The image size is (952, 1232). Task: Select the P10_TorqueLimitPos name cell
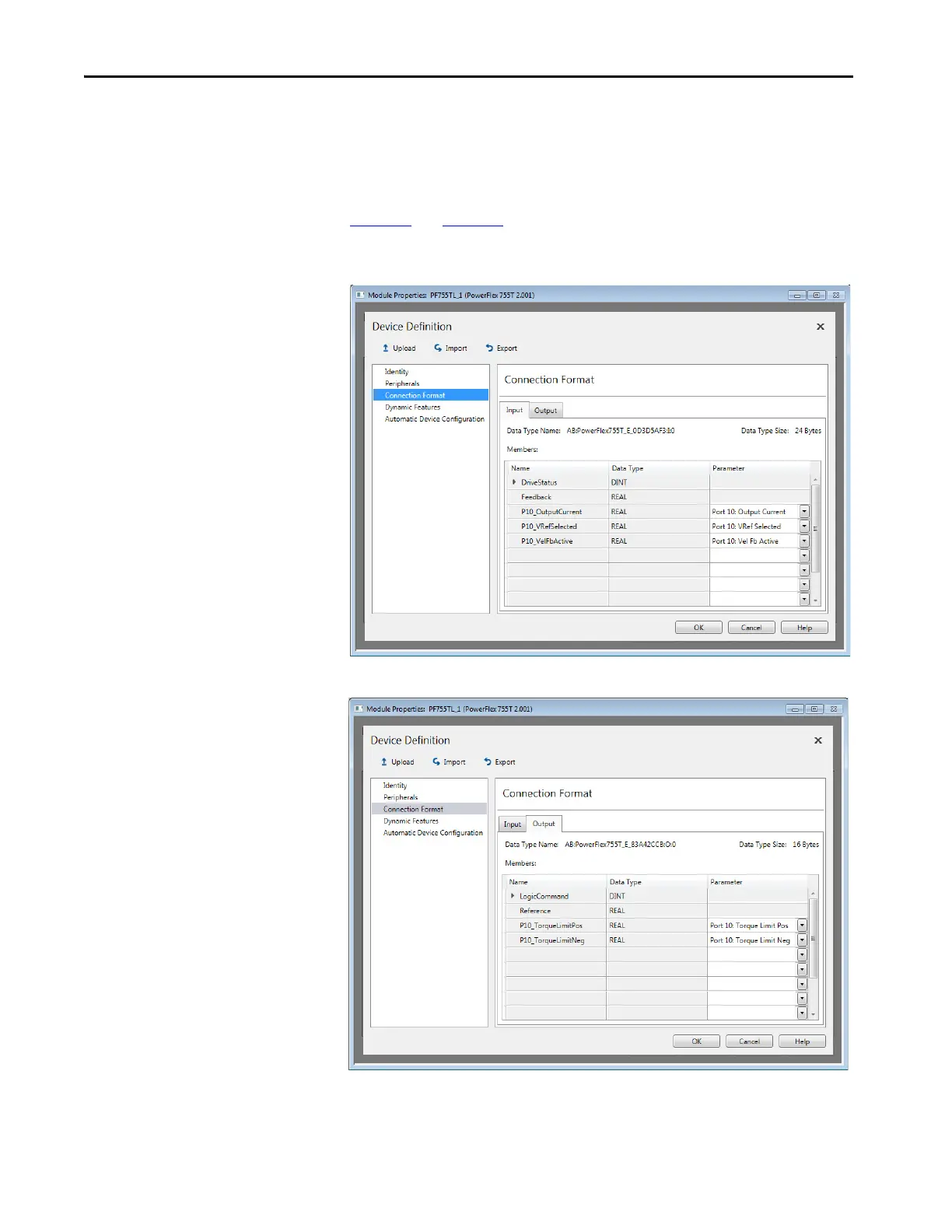[555, 926]
